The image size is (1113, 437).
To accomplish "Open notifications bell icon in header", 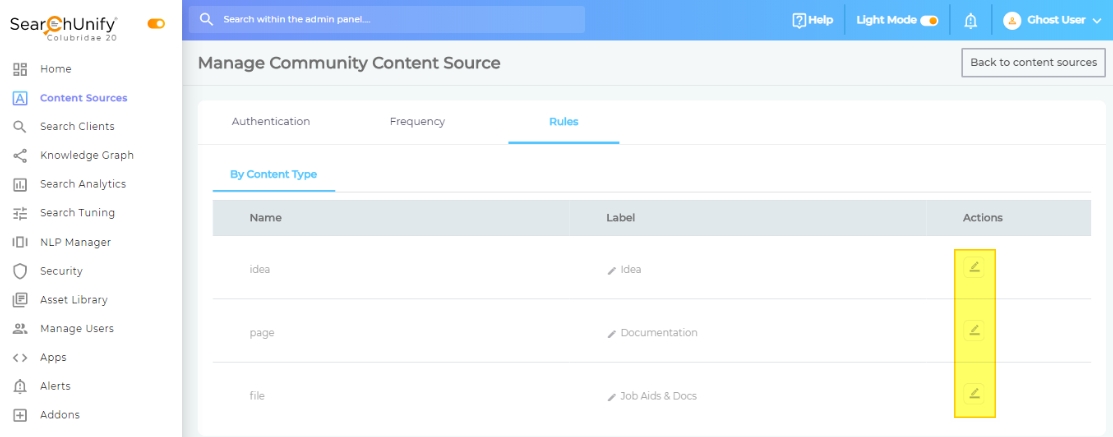I will (970, 21).
